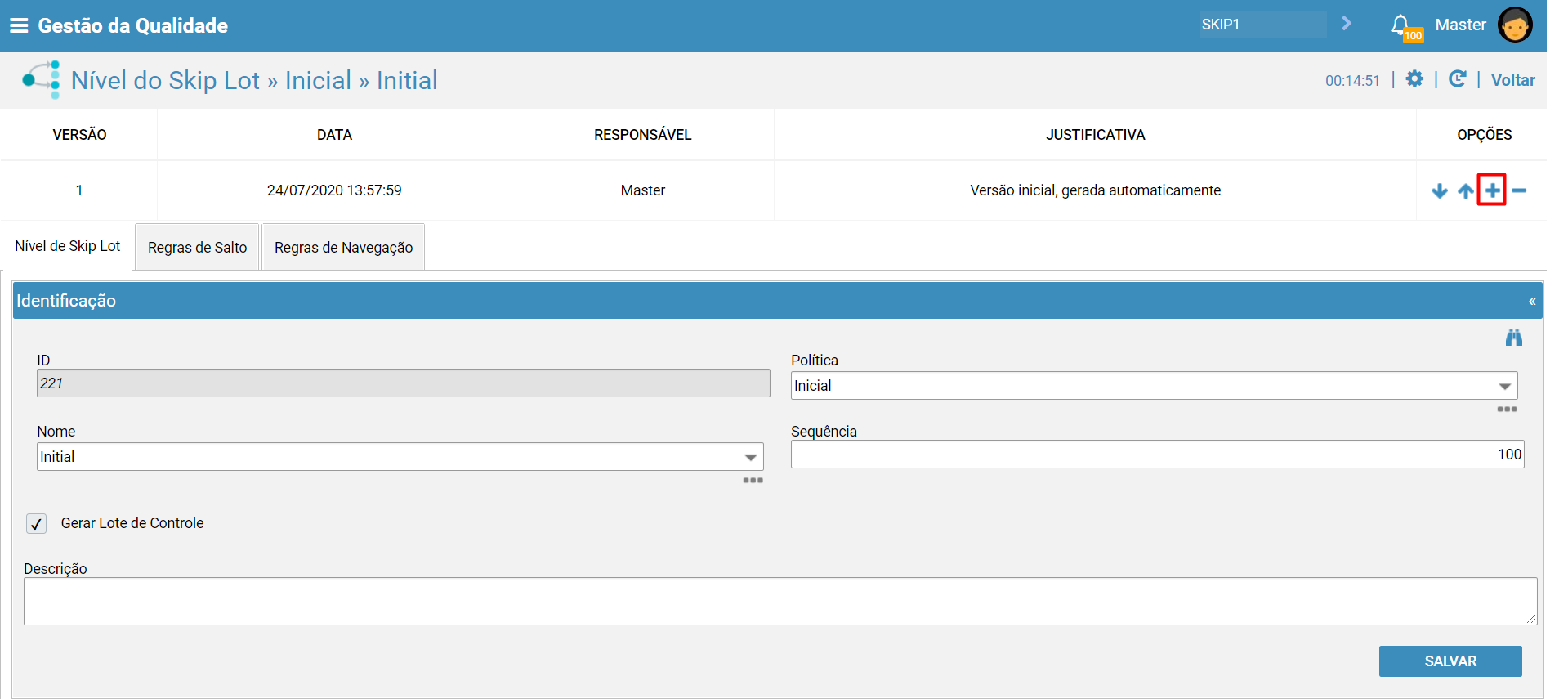Open the Nome dropdown list
This screenshot has height=699, width=1568.
click(x=750, y=457)
